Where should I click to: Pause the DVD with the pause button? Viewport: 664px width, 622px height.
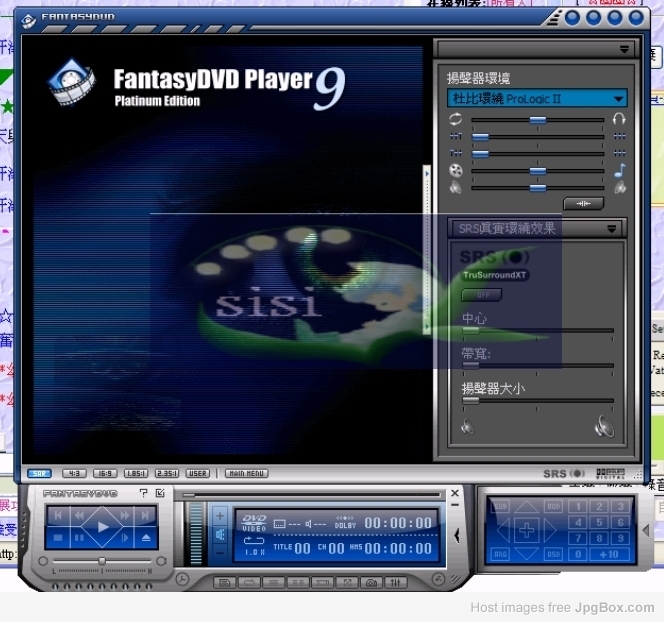pyautogui.click(x=80, y=538)
